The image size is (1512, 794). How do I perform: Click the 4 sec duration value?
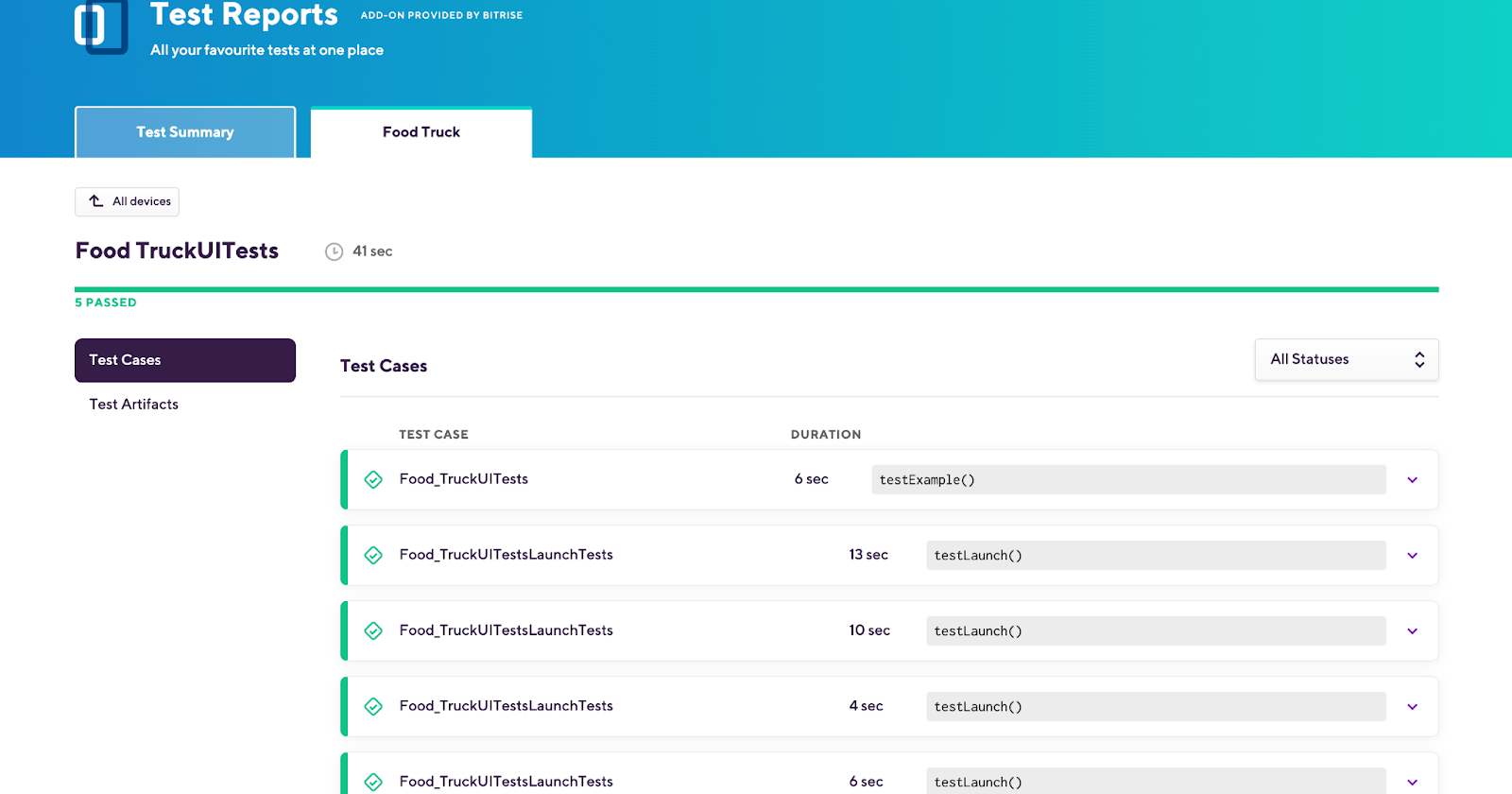click(x=866, y=706)
